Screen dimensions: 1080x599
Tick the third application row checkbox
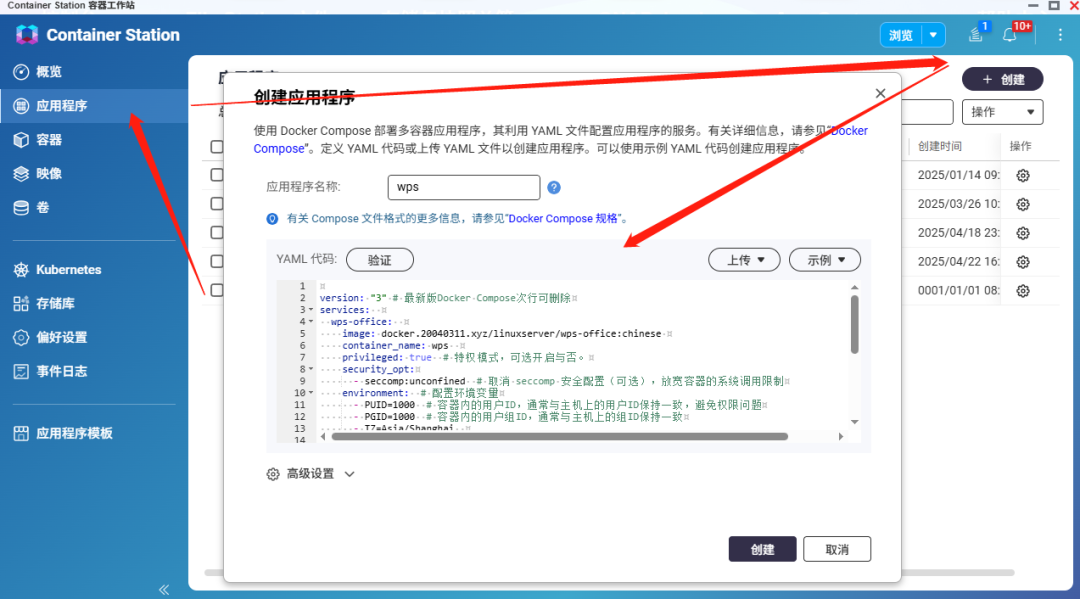click(217, 233)
